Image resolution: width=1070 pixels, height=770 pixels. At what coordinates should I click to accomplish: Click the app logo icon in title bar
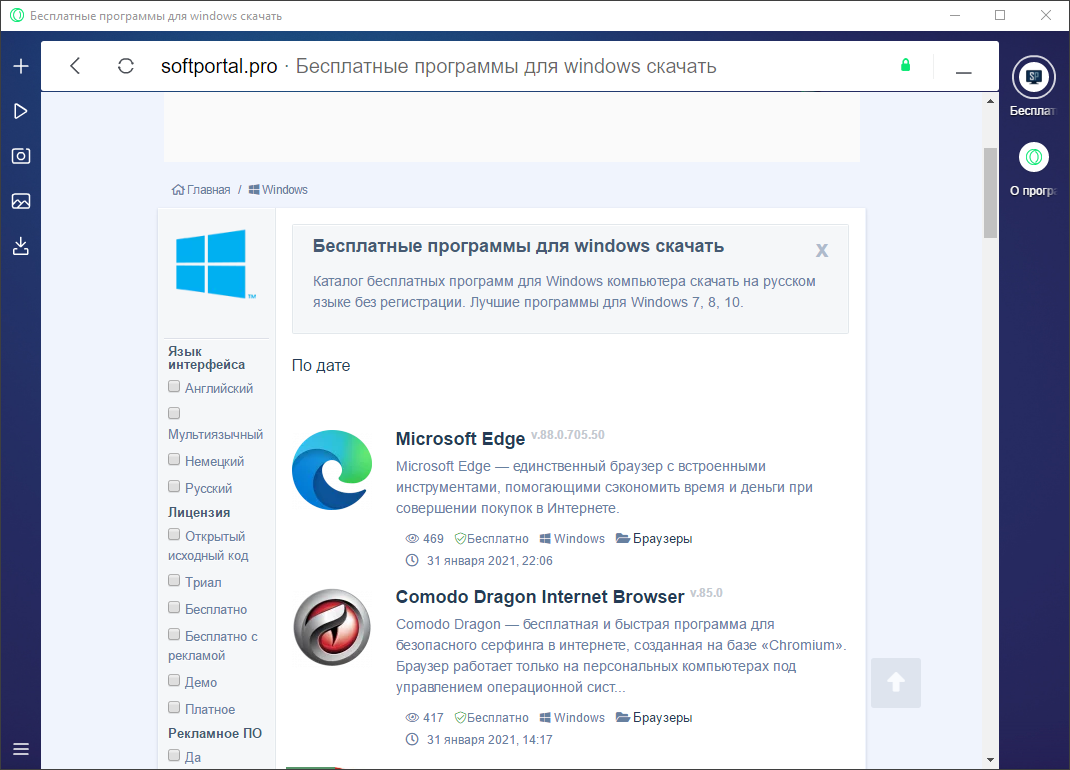pos(16,15)
